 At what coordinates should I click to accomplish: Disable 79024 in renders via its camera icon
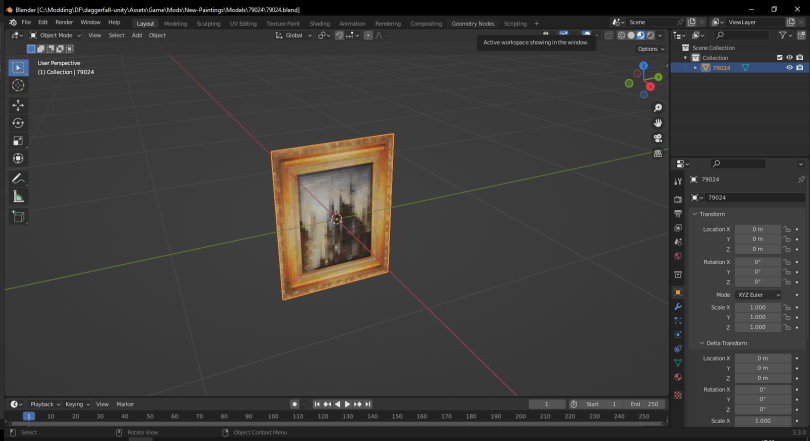click(x=800, y=68)
